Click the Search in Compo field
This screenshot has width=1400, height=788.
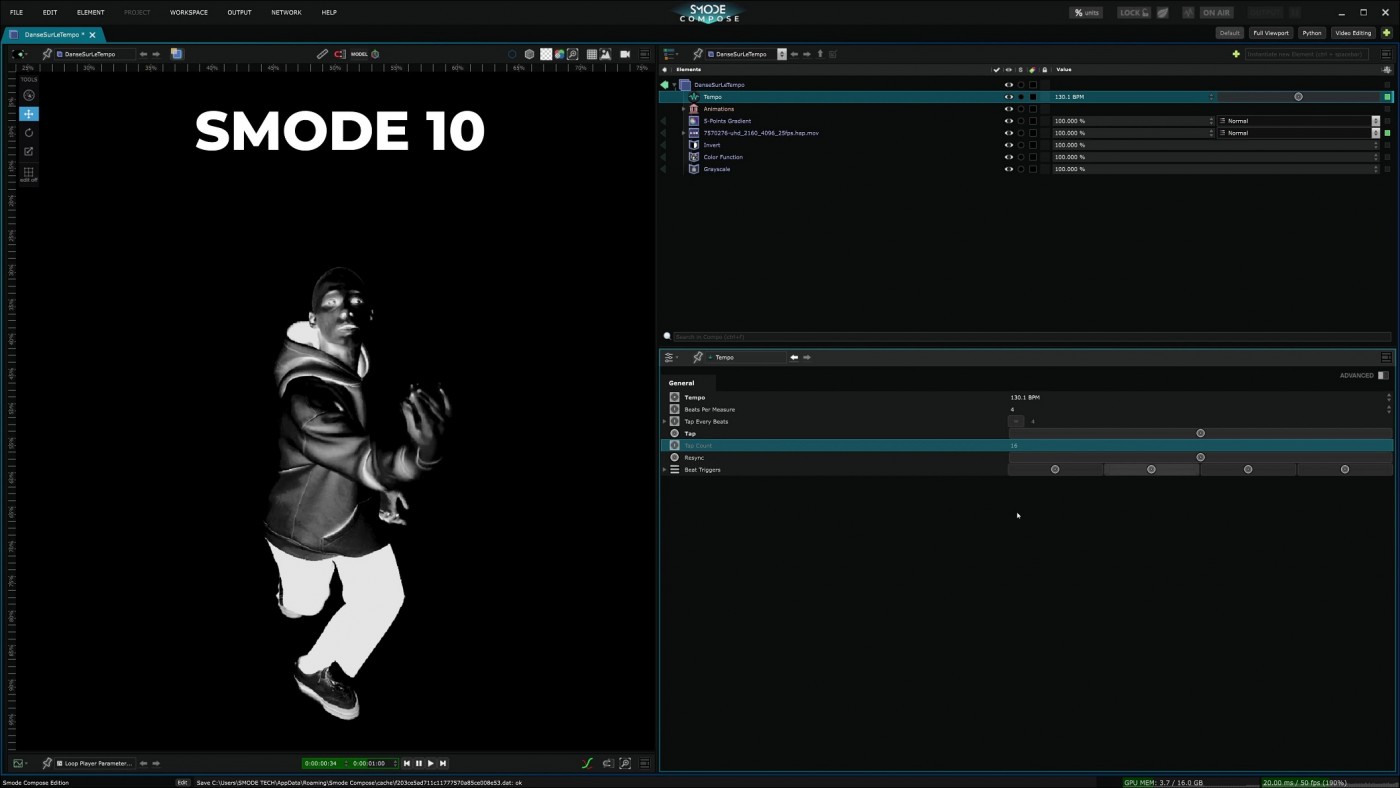click(x=1031, y=337)
